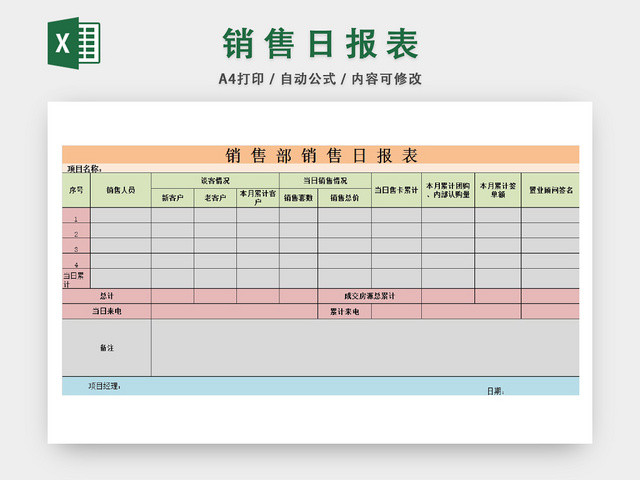Click the large gray 备注 remarks area

365,348
